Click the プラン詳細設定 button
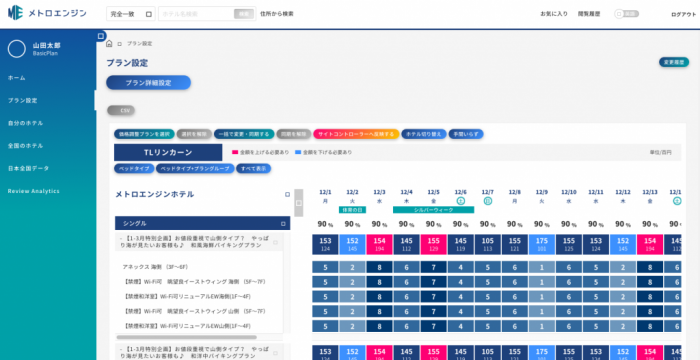 click(x=148, y=83)
